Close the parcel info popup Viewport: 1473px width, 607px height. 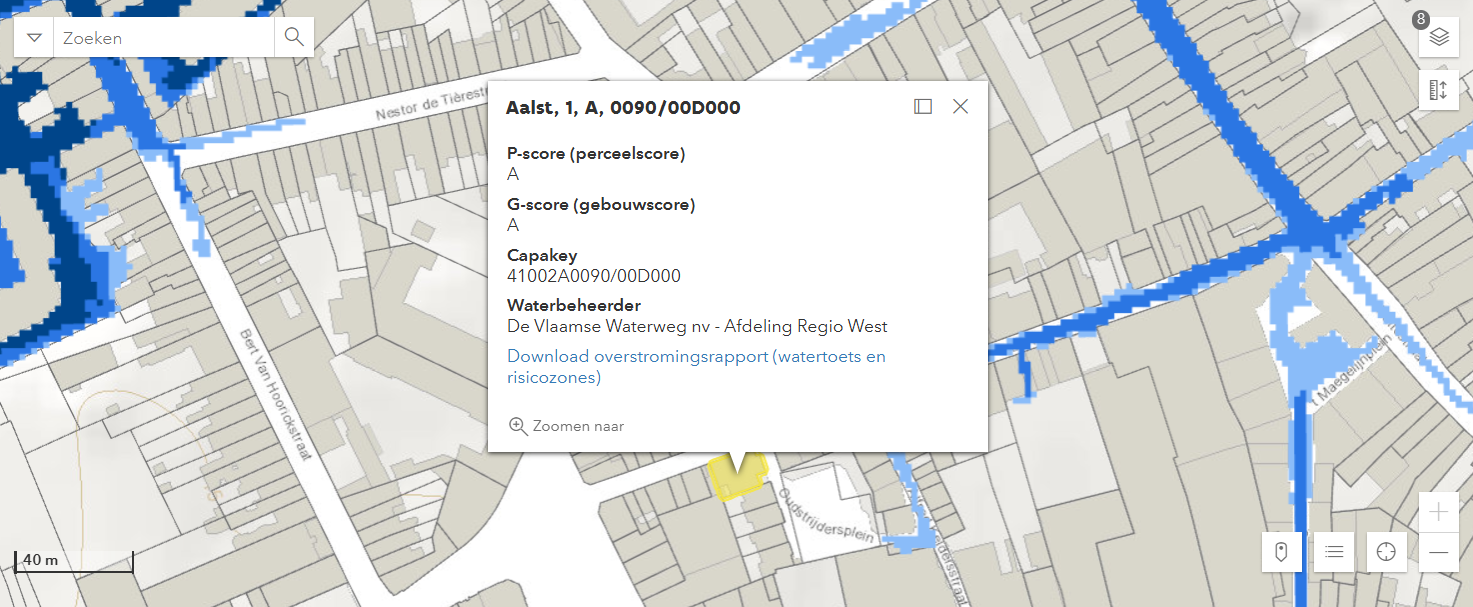(x=960, y=106)
